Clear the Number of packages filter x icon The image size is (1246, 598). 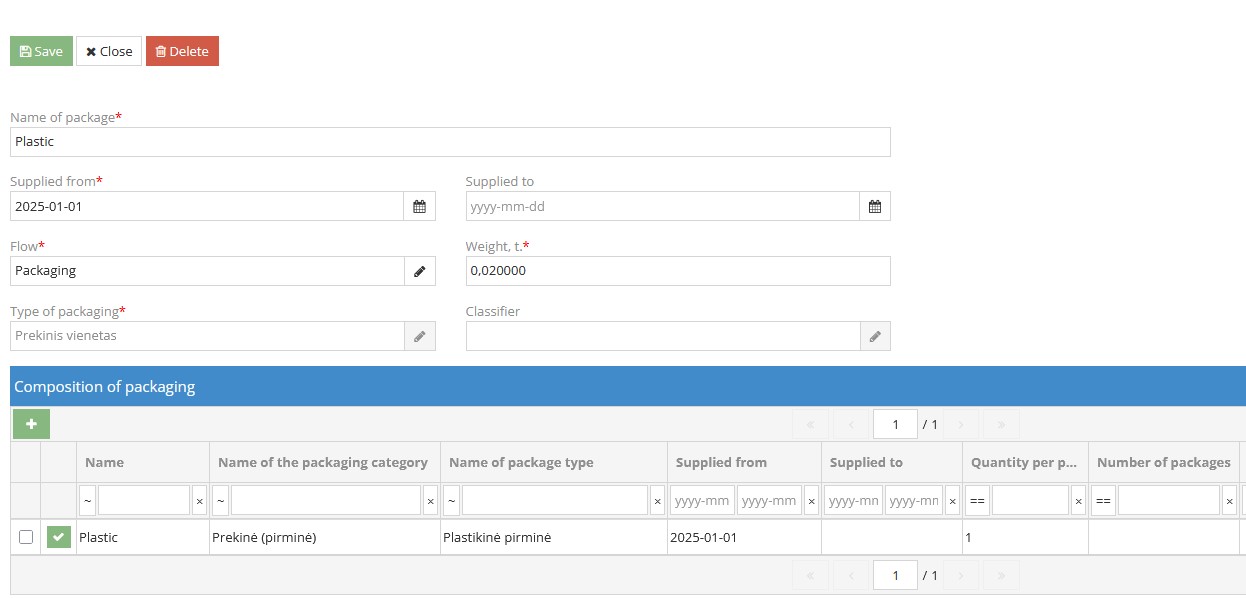tap(1228, 500)
